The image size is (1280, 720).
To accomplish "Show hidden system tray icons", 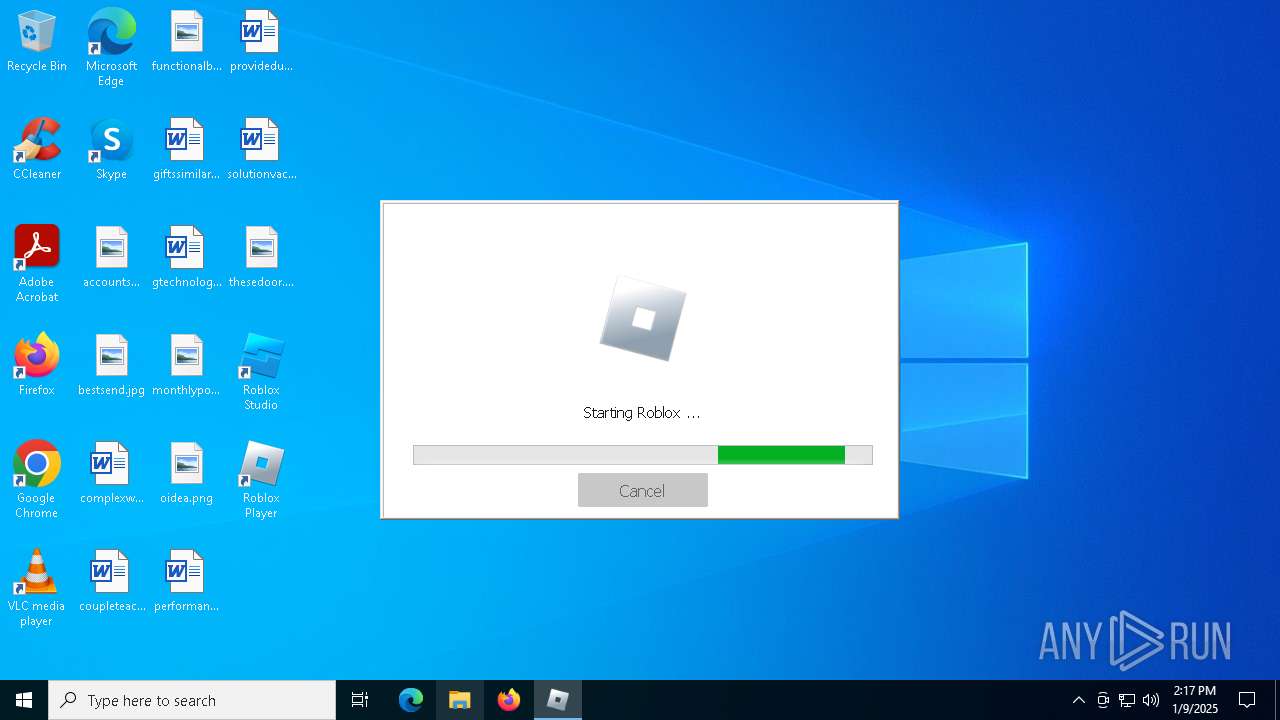I will [x=1078, y=700].
